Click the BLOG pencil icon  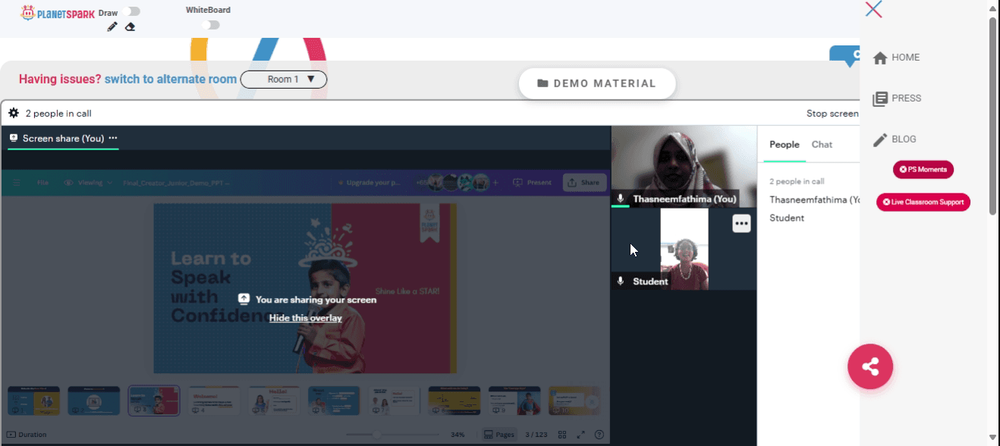pyautogui.click(x=880, y=140)
